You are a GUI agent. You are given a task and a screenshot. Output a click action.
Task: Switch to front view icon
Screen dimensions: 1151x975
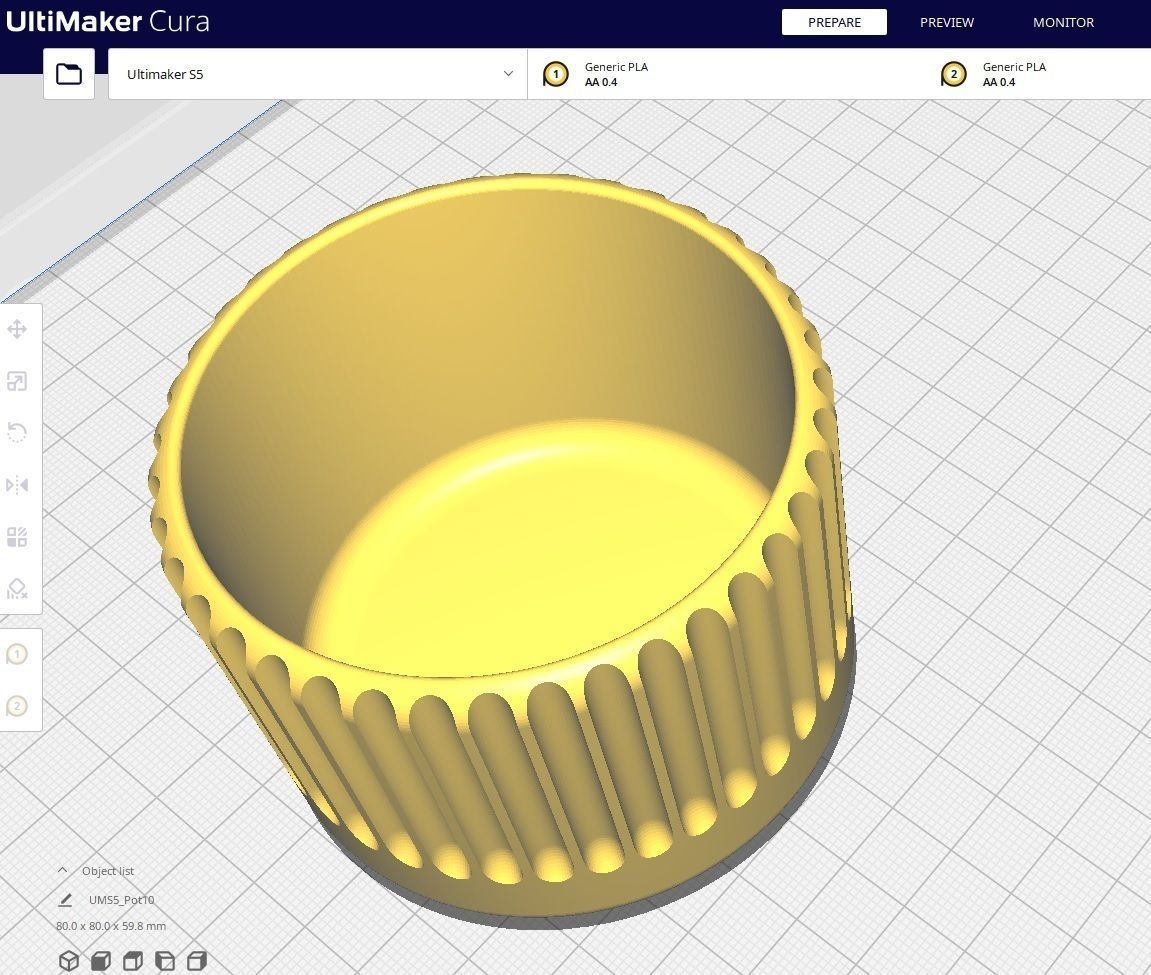tap(101, 960)
